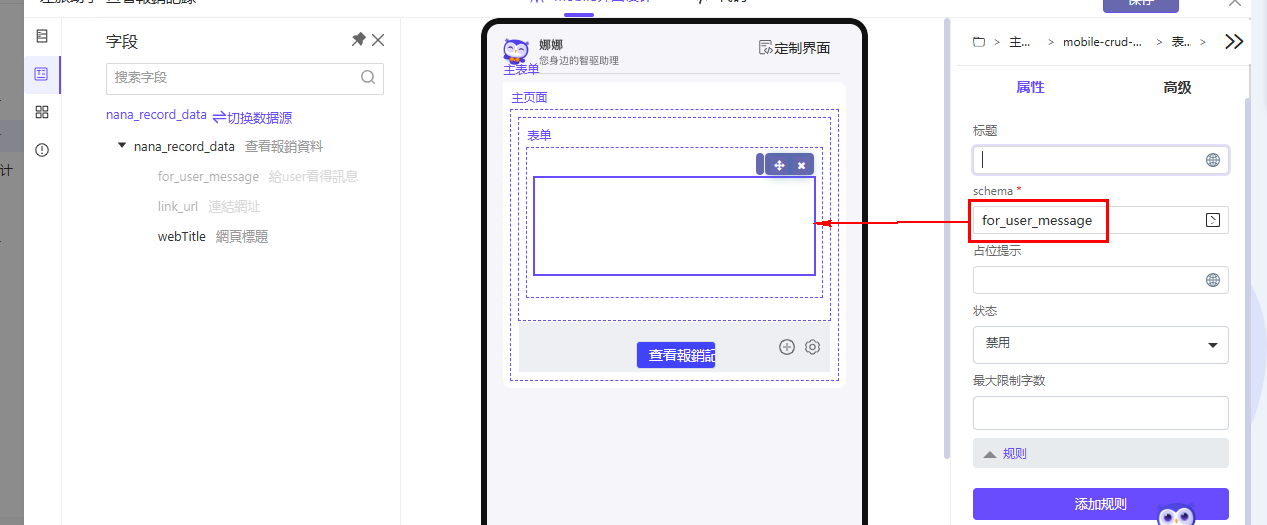
Task: Open the 状态 dropdown showing 禁用
Action: [x=1100, y=344]
